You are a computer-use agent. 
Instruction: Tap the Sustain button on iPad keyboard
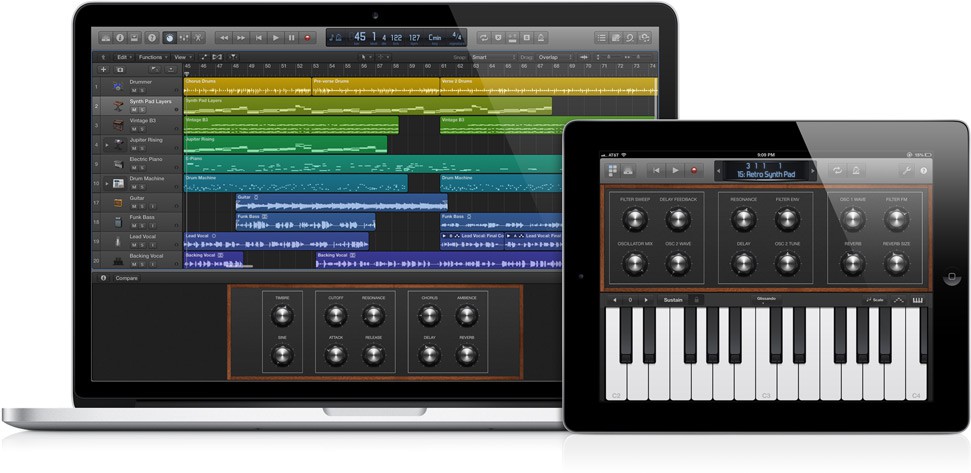point(673,300)
